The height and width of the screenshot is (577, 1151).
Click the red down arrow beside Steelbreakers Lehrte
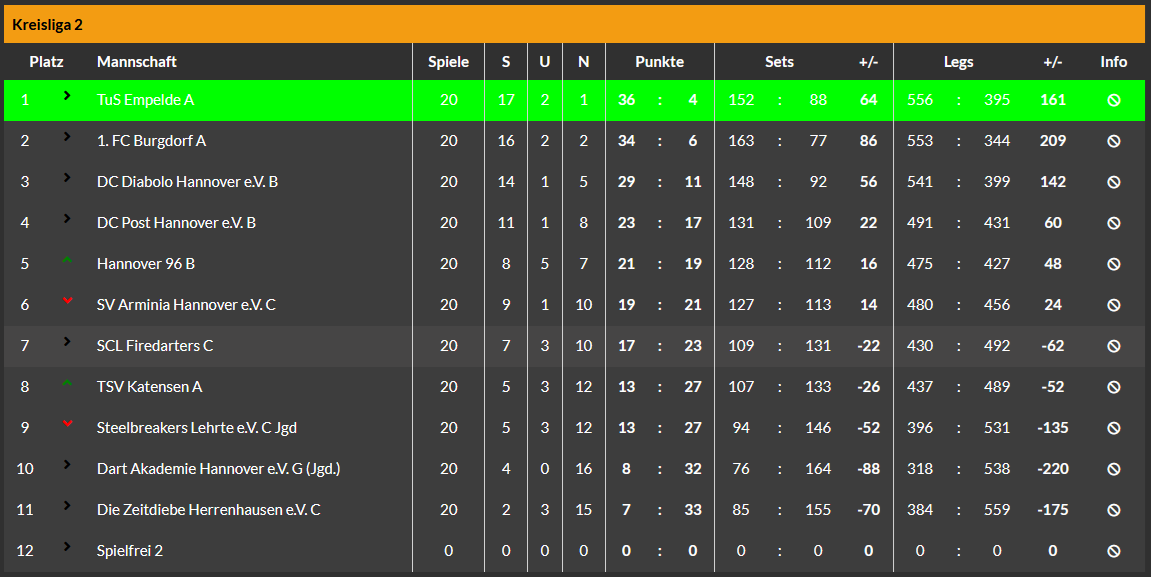[x=68, y=424]
